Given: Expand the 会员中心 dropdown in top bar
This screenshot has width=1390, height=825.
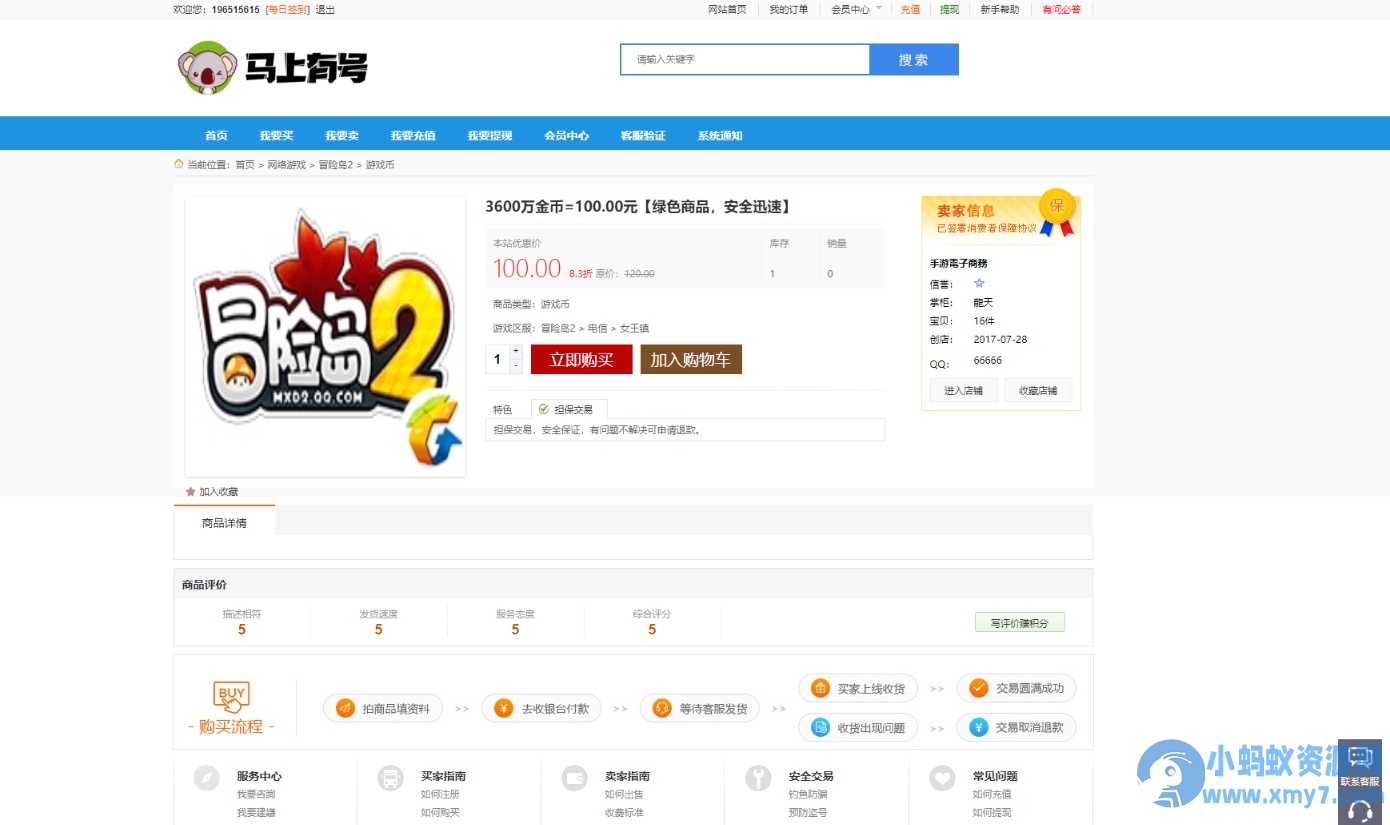Looking at the screenshot, I should point(857,9).
